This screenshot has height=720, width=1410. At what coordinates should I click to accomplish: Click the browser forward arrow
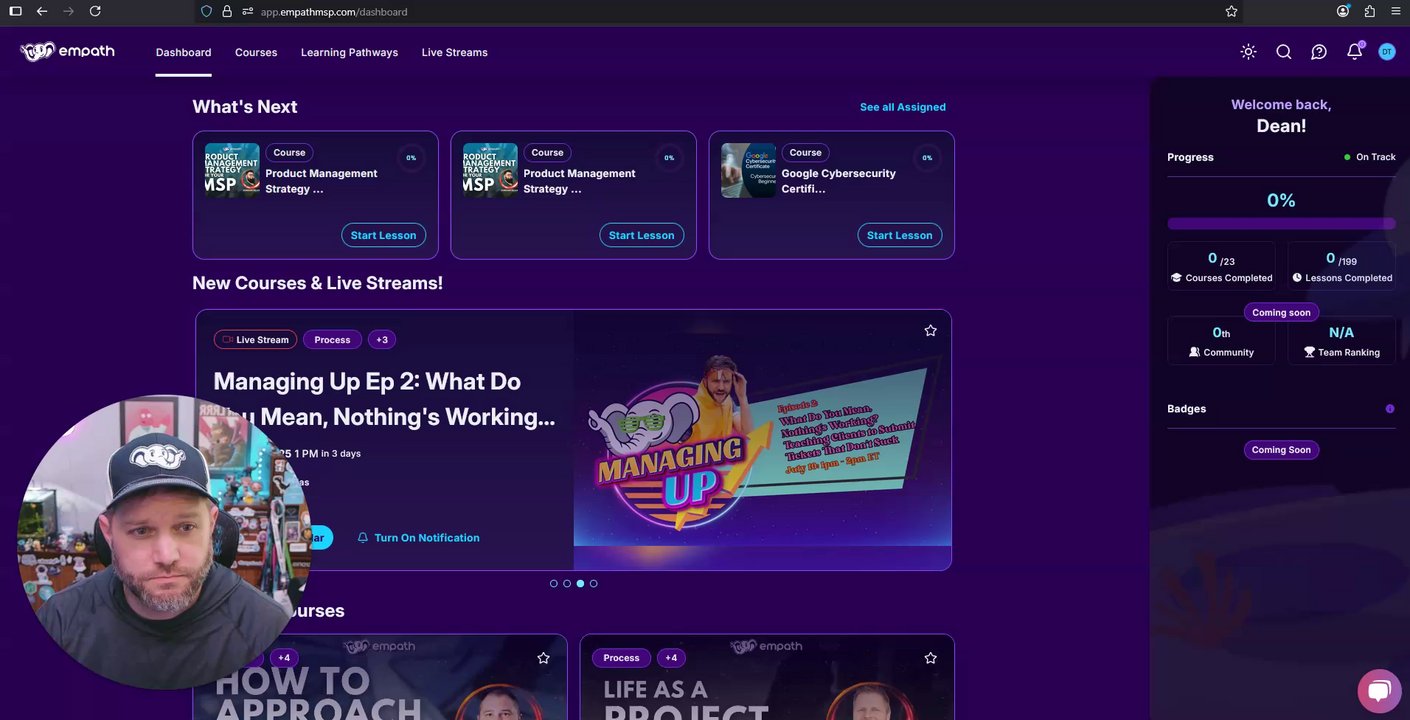pyautogui.click(x=68, y=11)
